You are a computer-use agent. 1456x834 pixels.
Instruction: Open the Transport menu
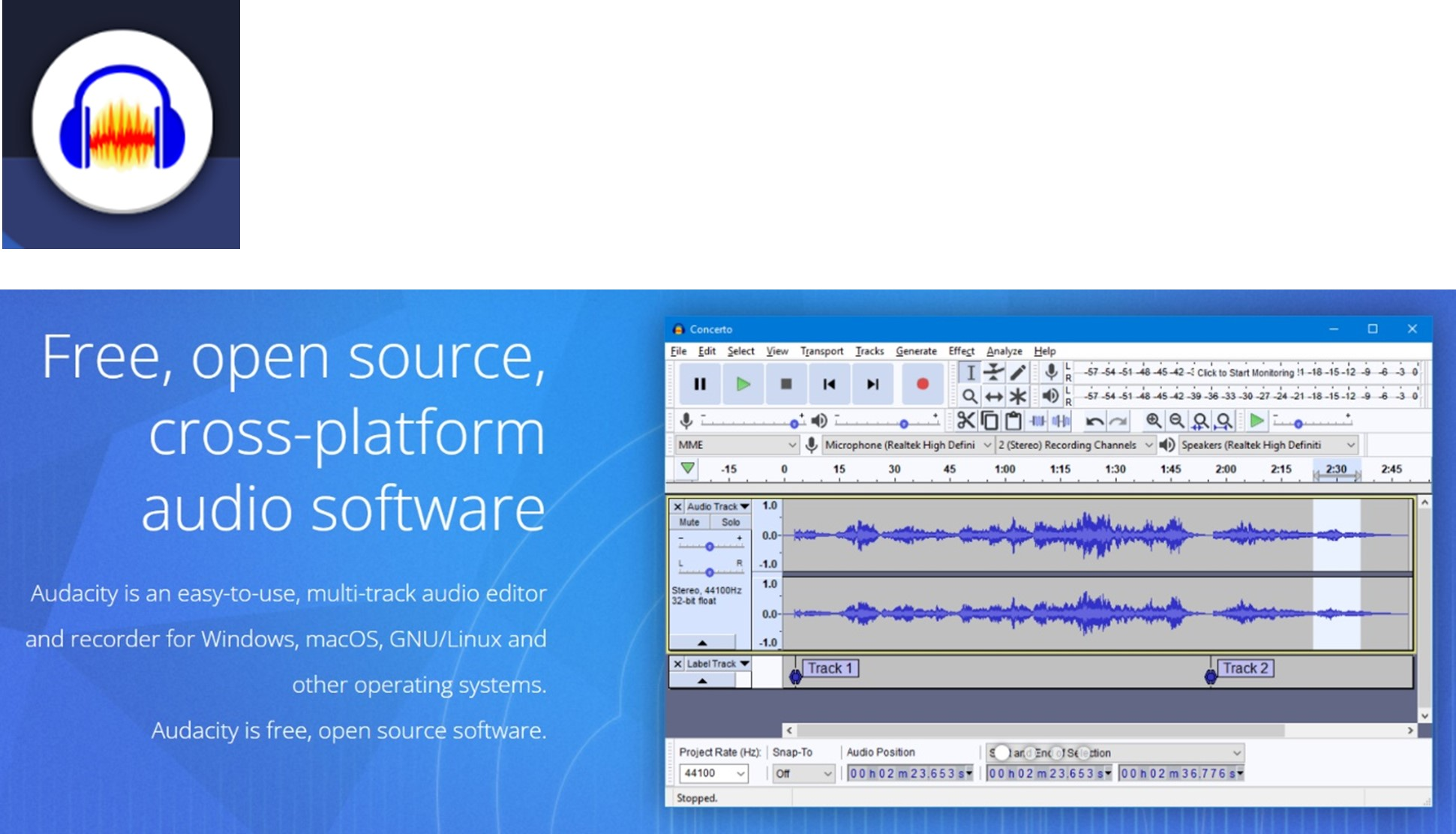tap(821, 351)
